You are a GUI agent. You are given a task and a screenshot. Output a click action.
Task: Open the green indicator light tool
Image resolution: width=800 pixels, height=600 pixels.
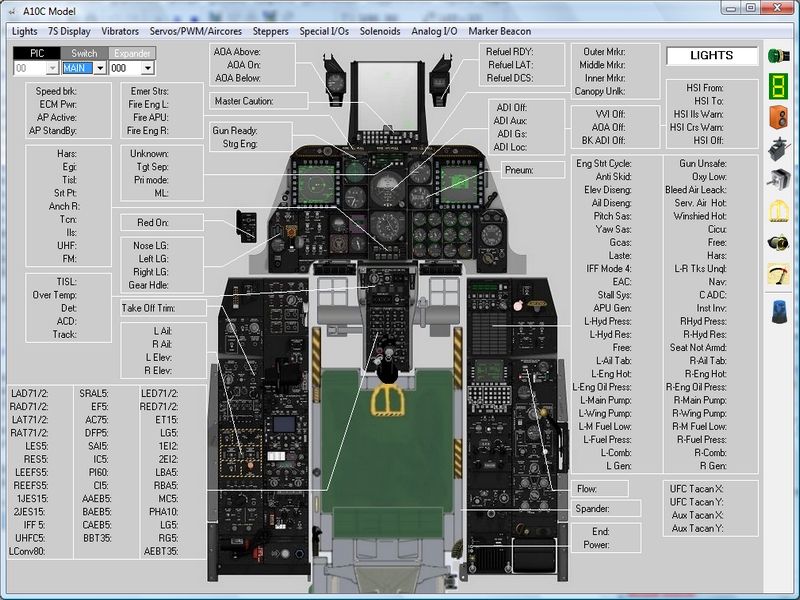[x=778, y=55]
